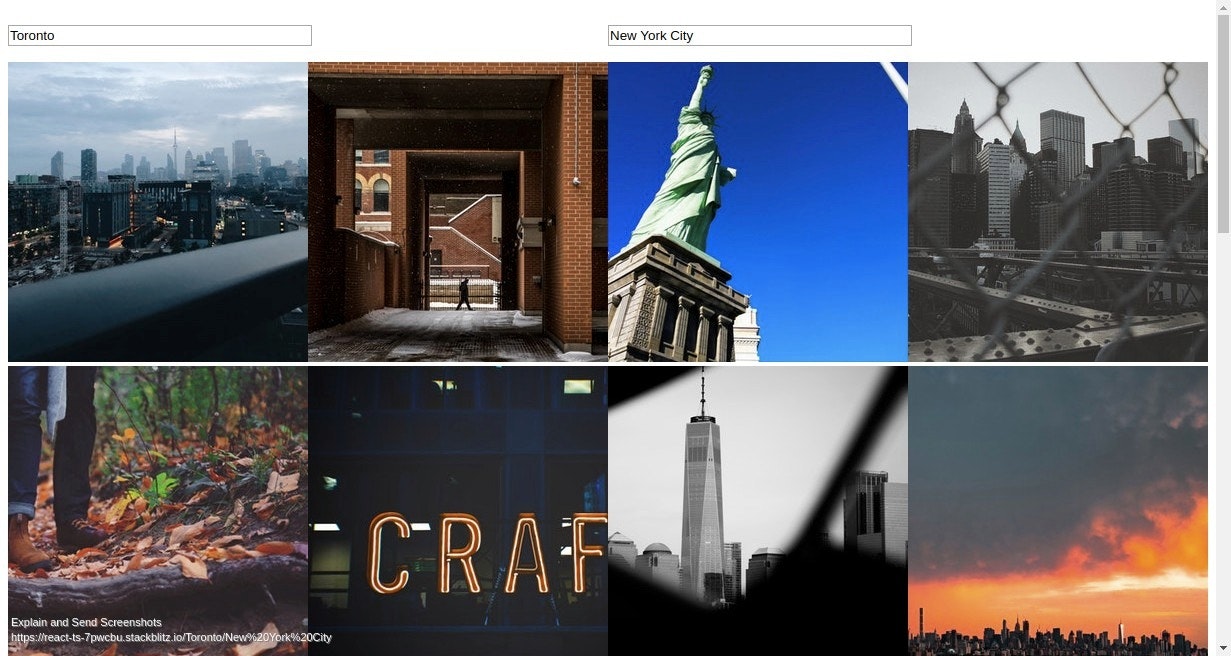
Task: Click the Toronto search input field
Action: pos(158,35)
